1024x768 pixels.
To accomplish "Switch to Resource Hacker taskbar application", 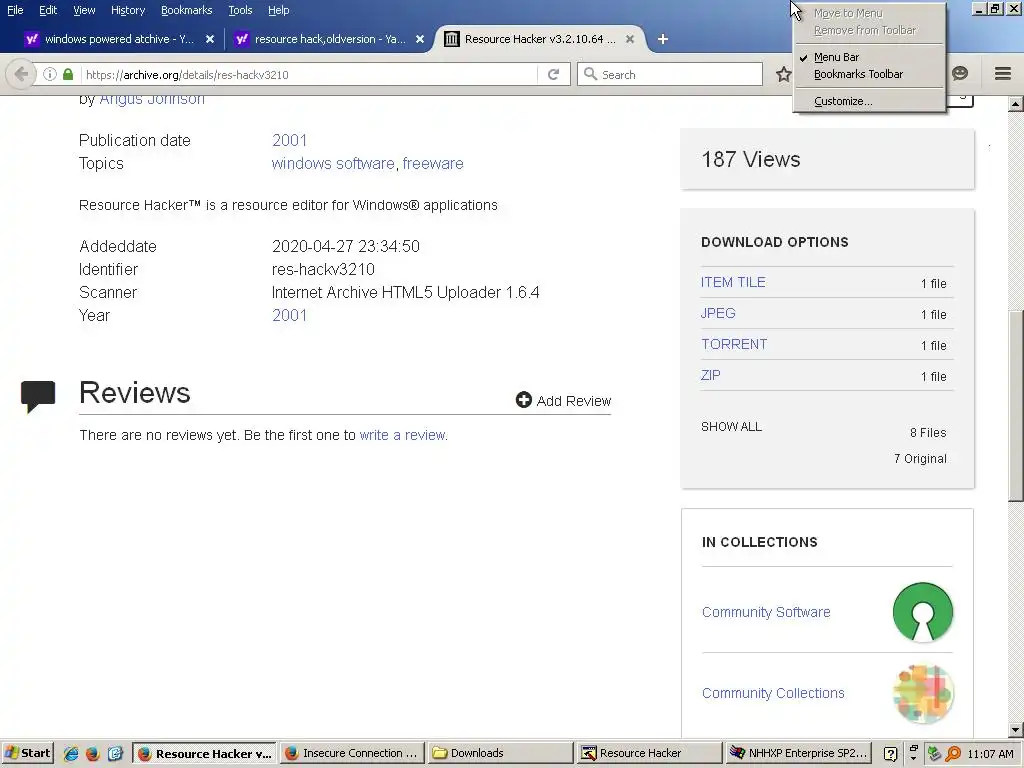I will click(x=649, y=754).
